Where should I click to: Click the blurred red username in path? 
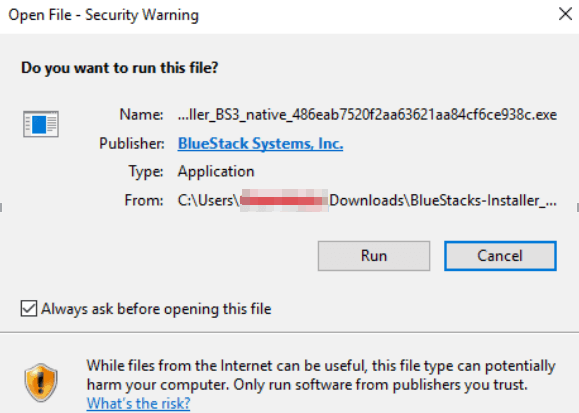point(284,201)
